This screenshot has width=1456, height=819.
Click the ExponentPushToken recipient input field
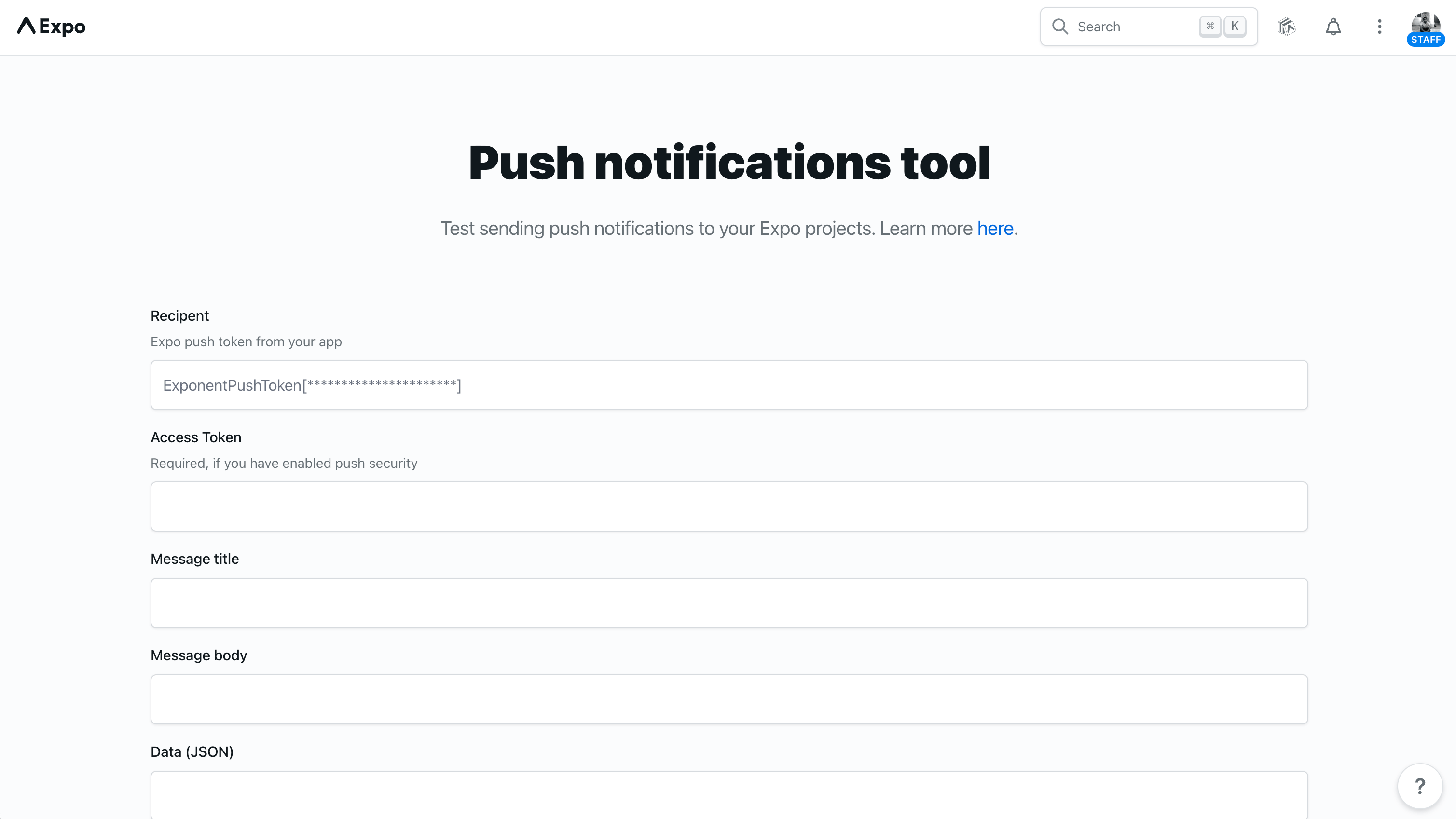729,385
